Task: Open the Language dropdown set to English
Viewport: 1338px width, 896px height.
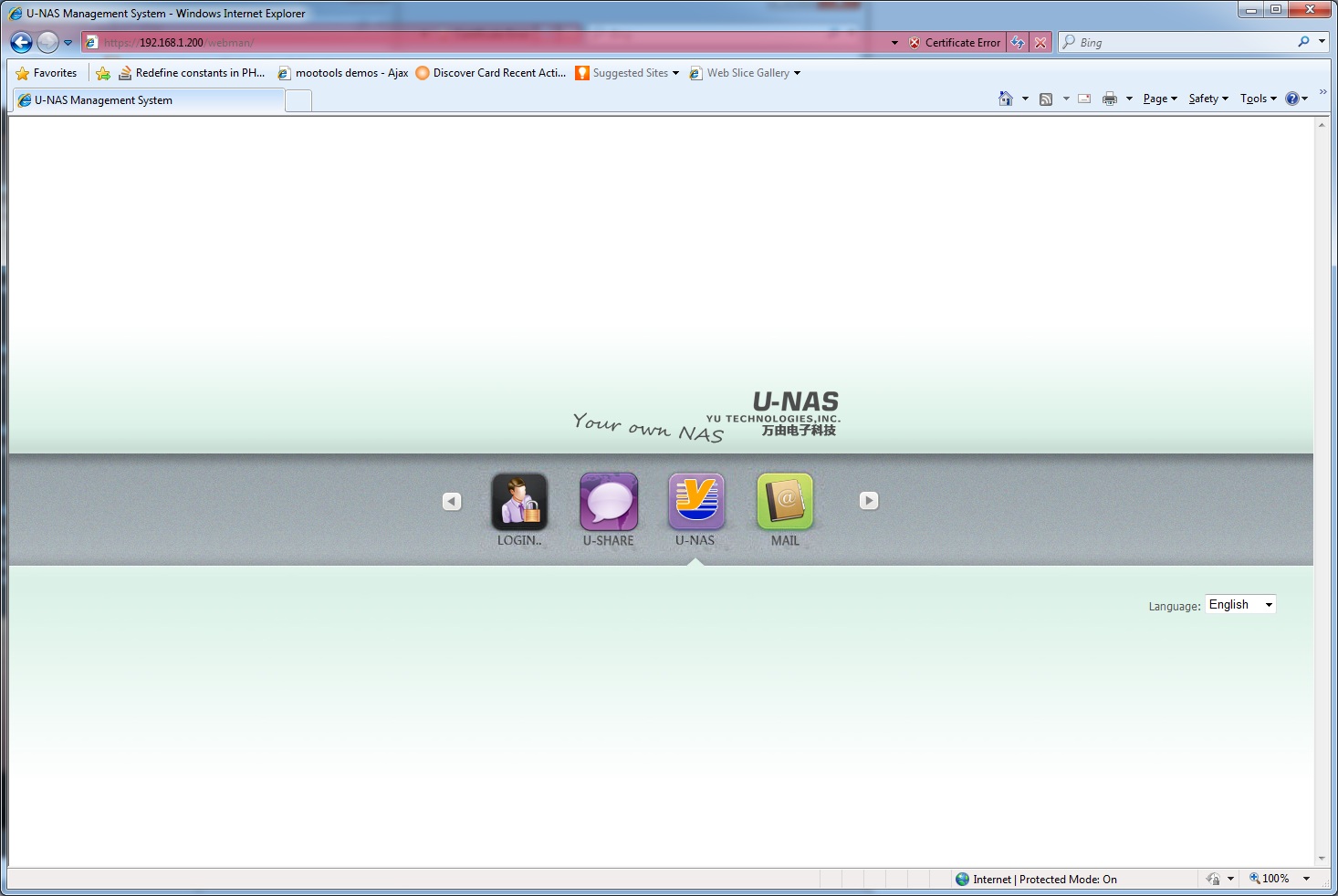Action: tap(1240, 604)
